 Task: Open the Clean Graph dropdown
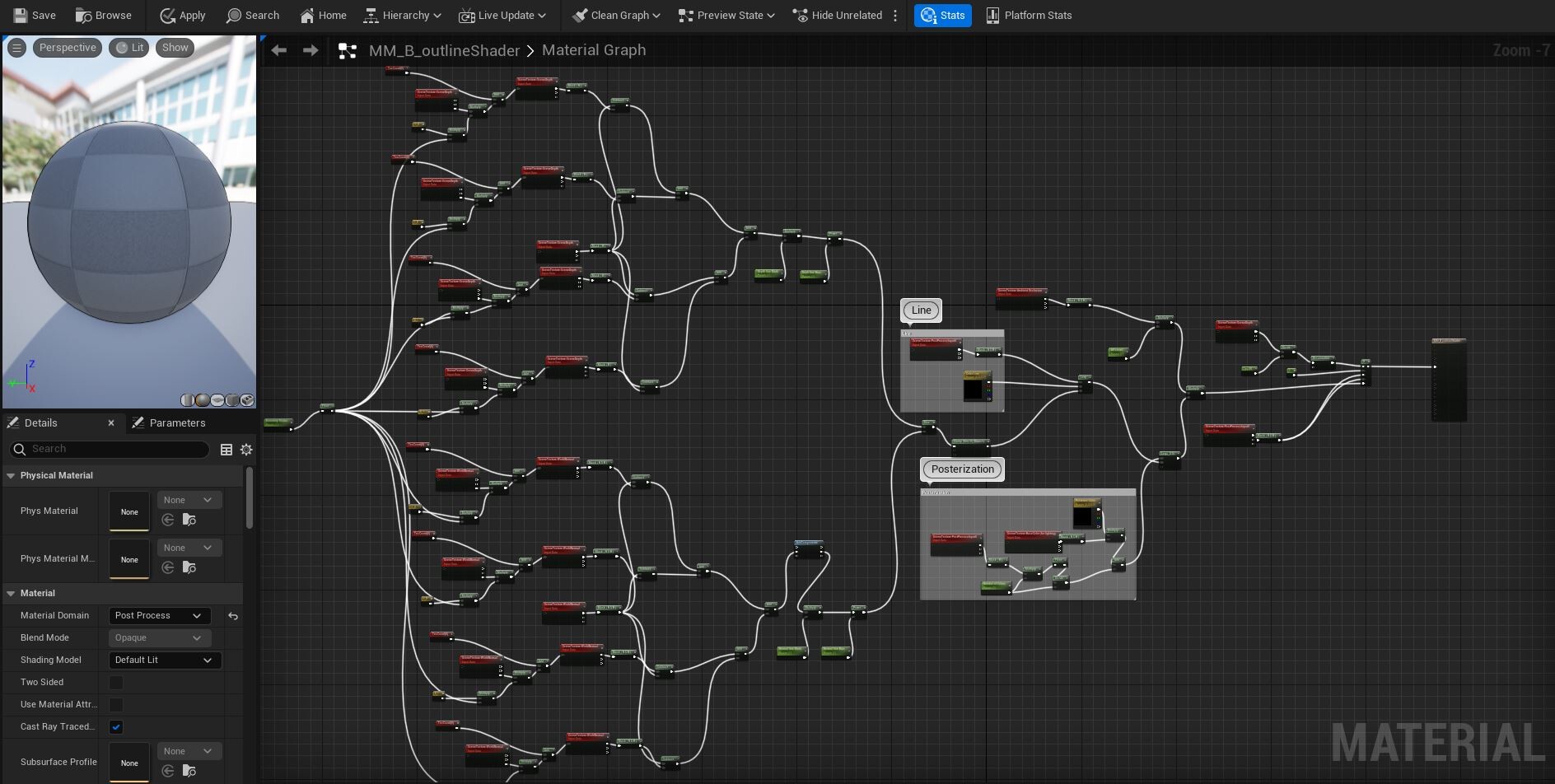(x=616, y=15)
